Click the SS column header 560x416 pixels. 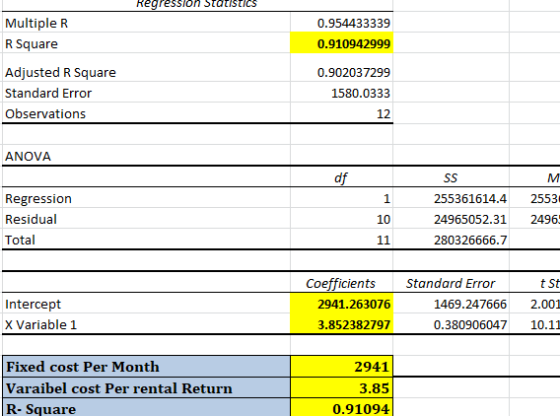point(451,177)
